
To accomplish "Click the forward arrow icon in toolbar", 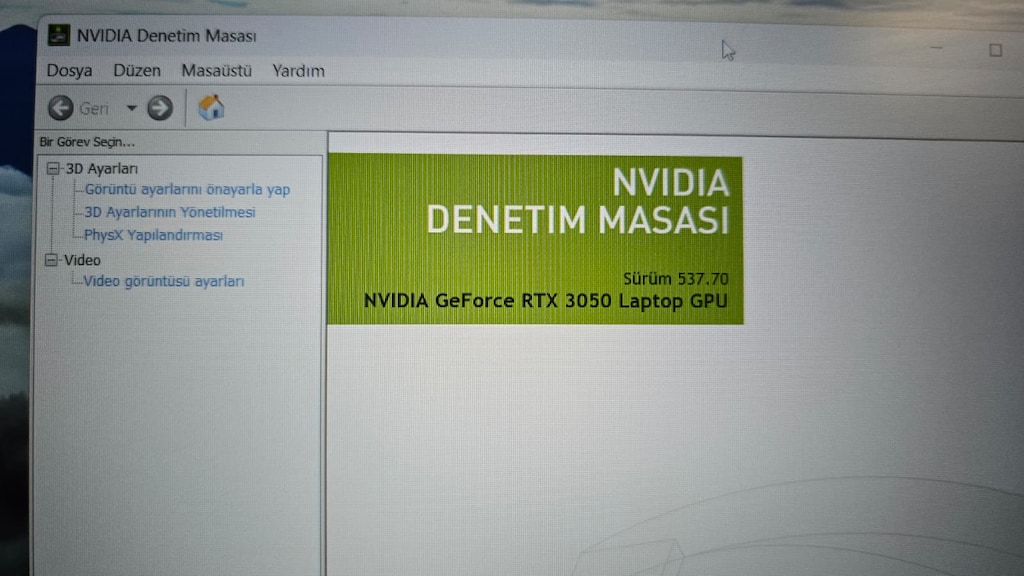I will 160,108.
